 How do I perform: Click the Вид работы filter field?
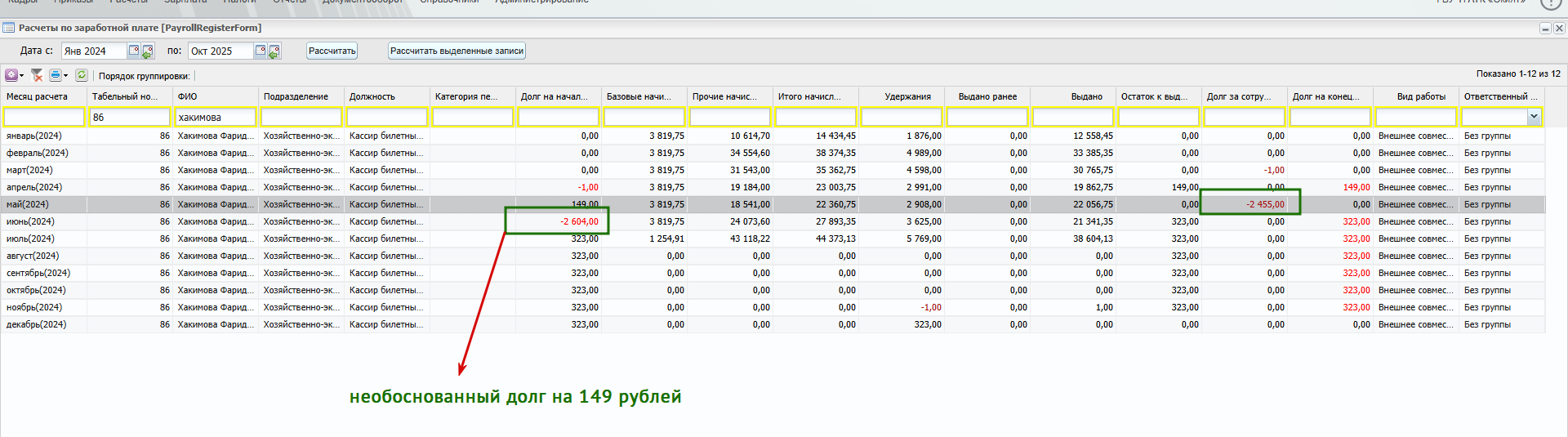[x=1416, y=117]
